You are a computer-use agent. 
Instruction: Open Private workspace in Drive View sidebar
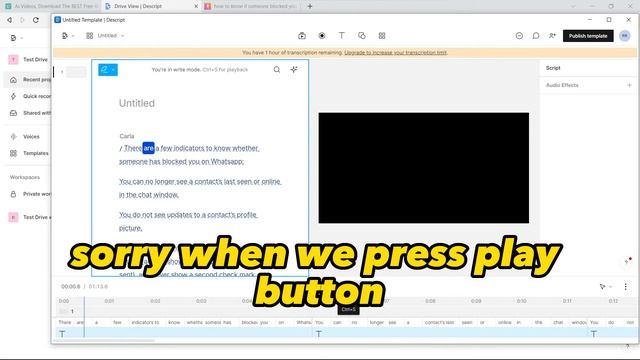click(30, 194)
